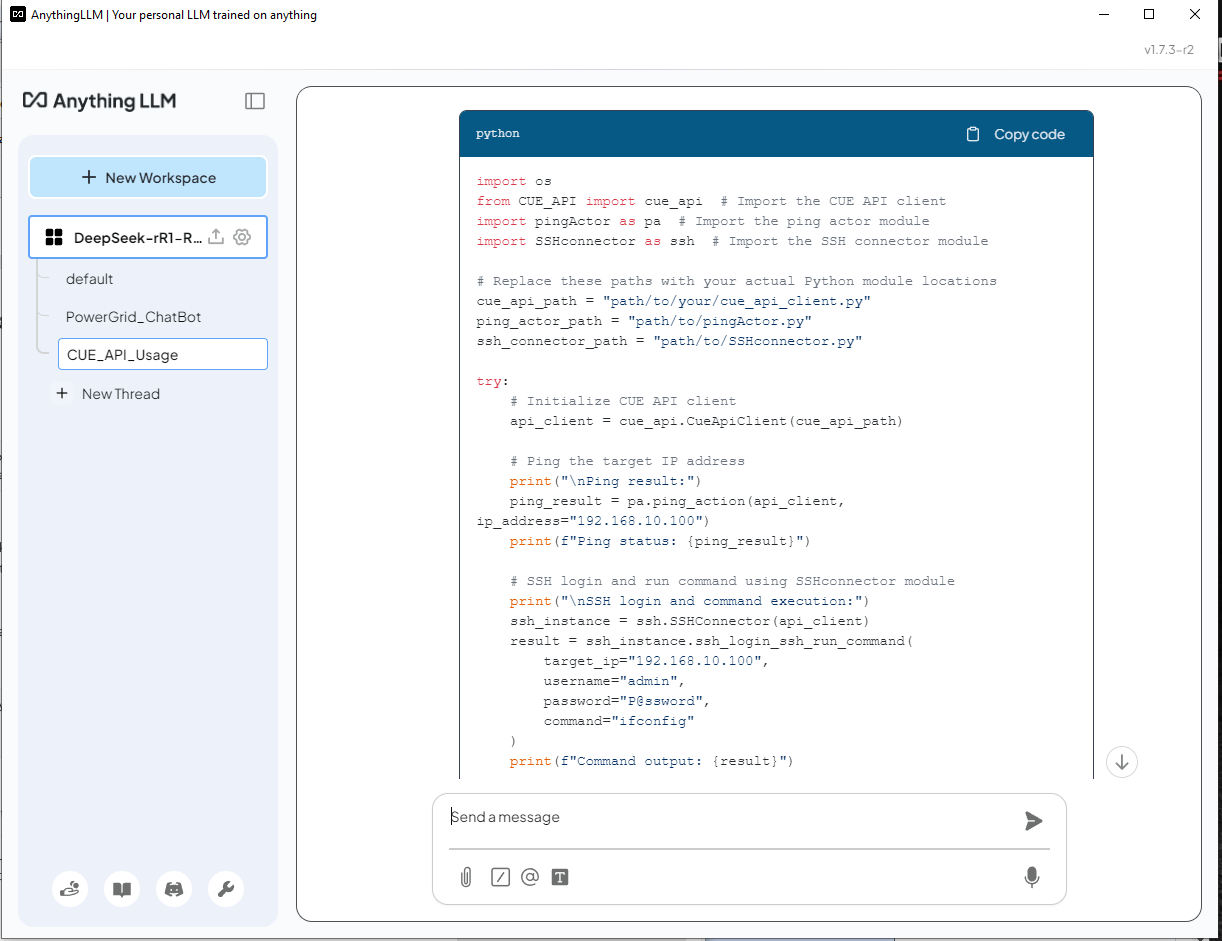Click the upload documents icon on the DeepSeek workspace

[x=215, y=237]
